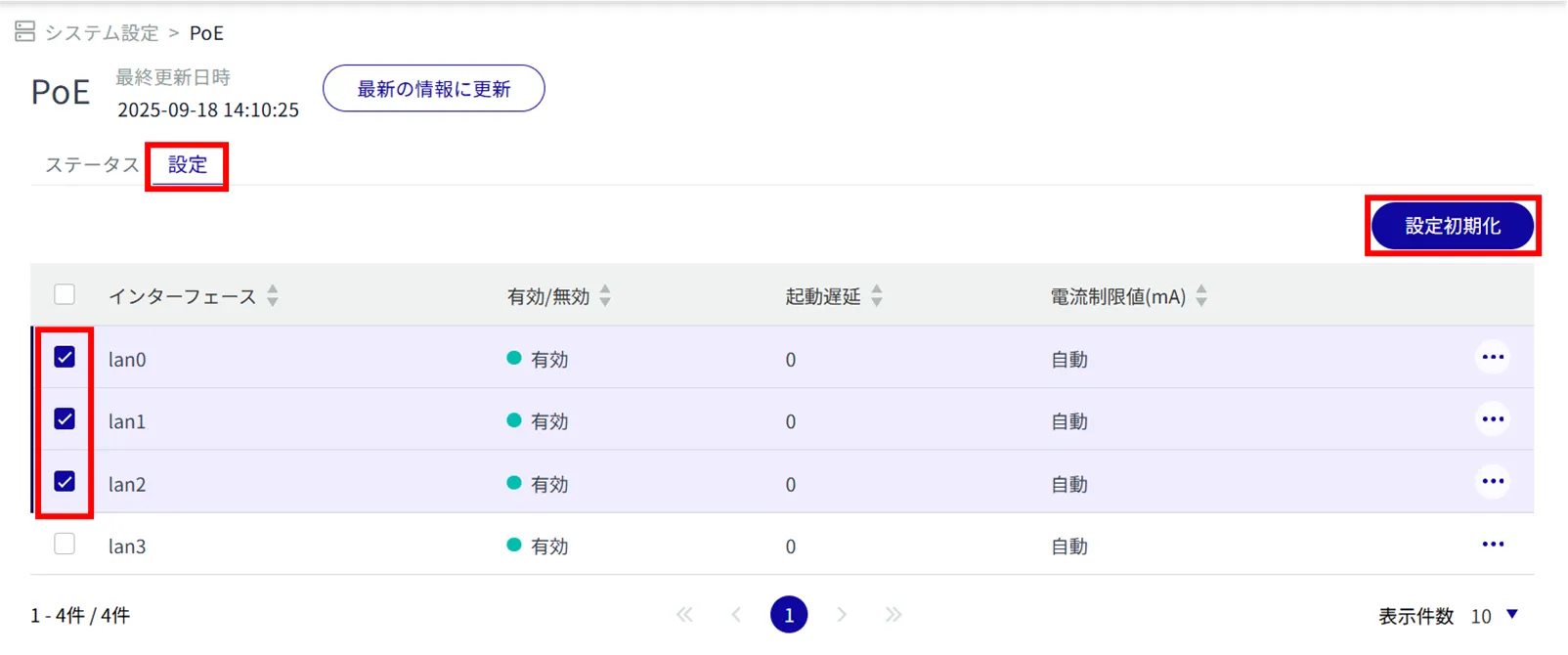This screenshot has width=1568, height=655.
Task: Sort by 電流制限値(mA) column arrows
Action: click(1201, 295)
